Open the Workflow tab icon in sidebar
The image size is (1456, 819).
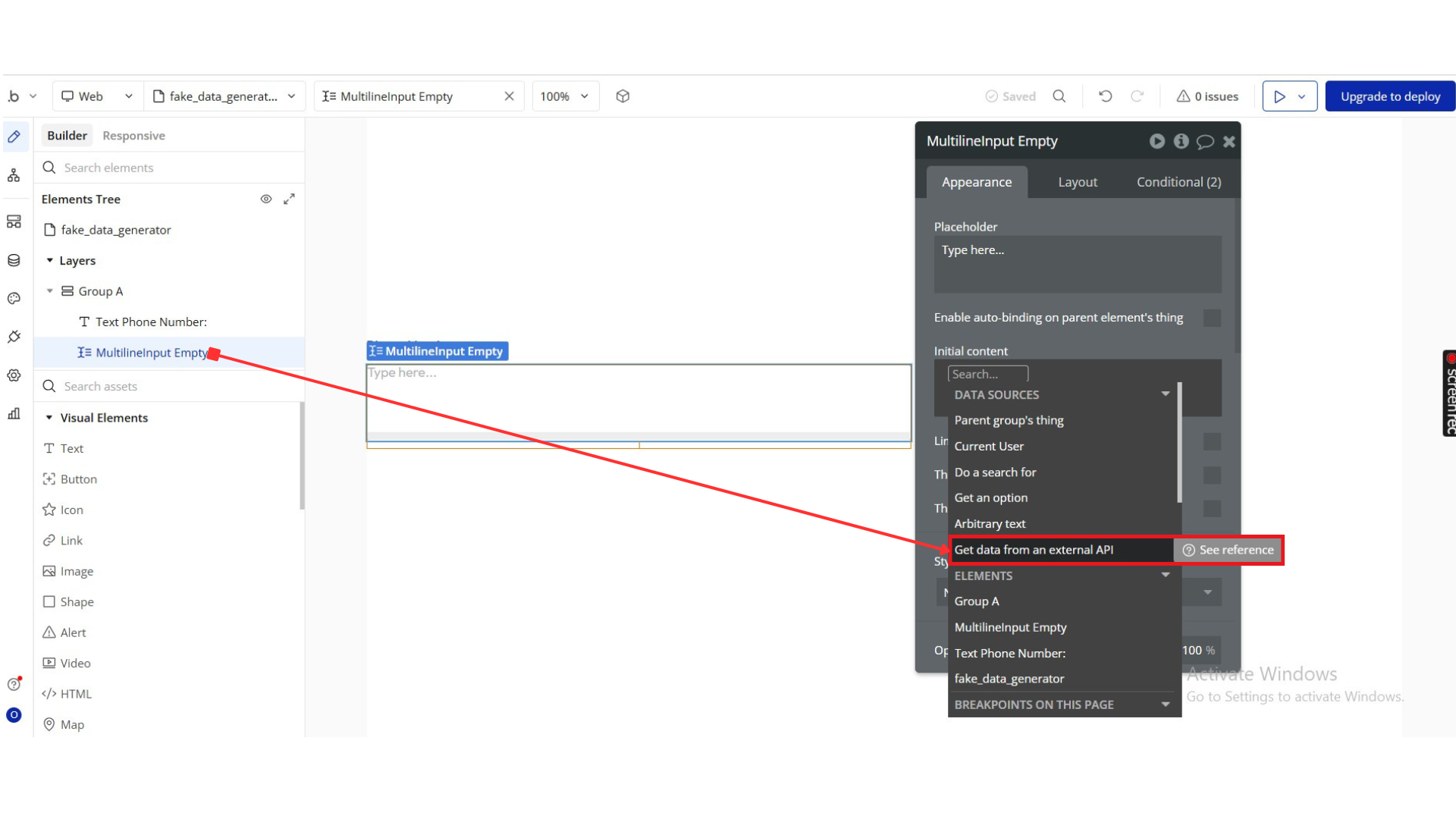14,175
